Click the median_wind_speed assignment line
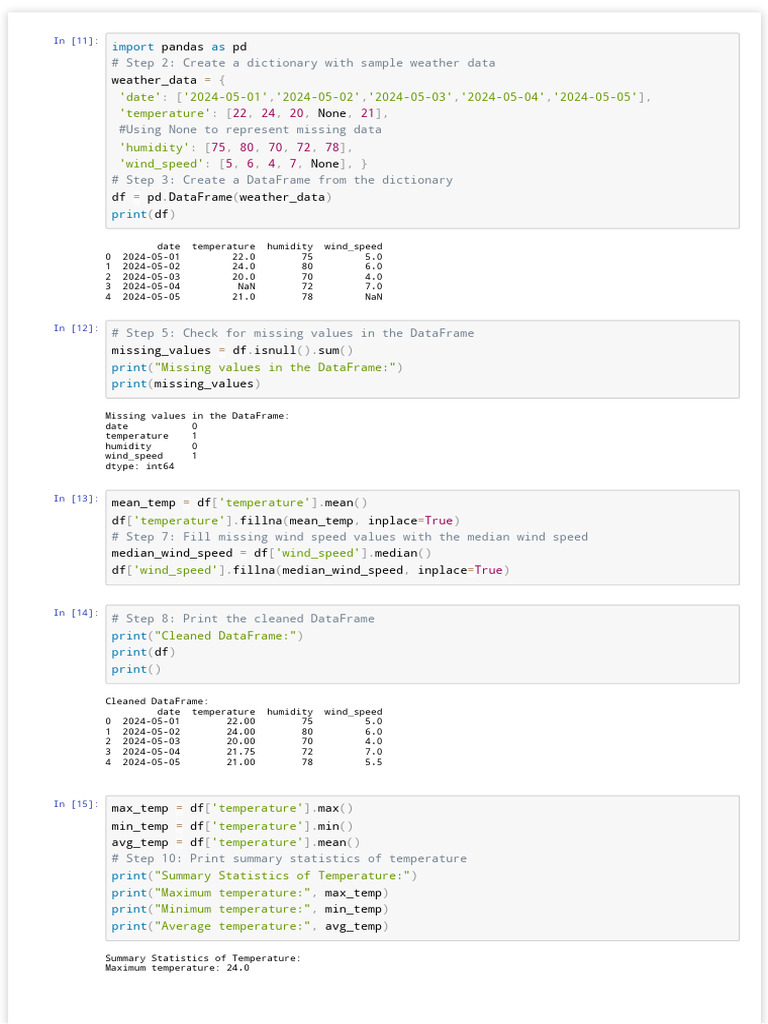This screenshot has width=768, height=1024. pos(271,553)
